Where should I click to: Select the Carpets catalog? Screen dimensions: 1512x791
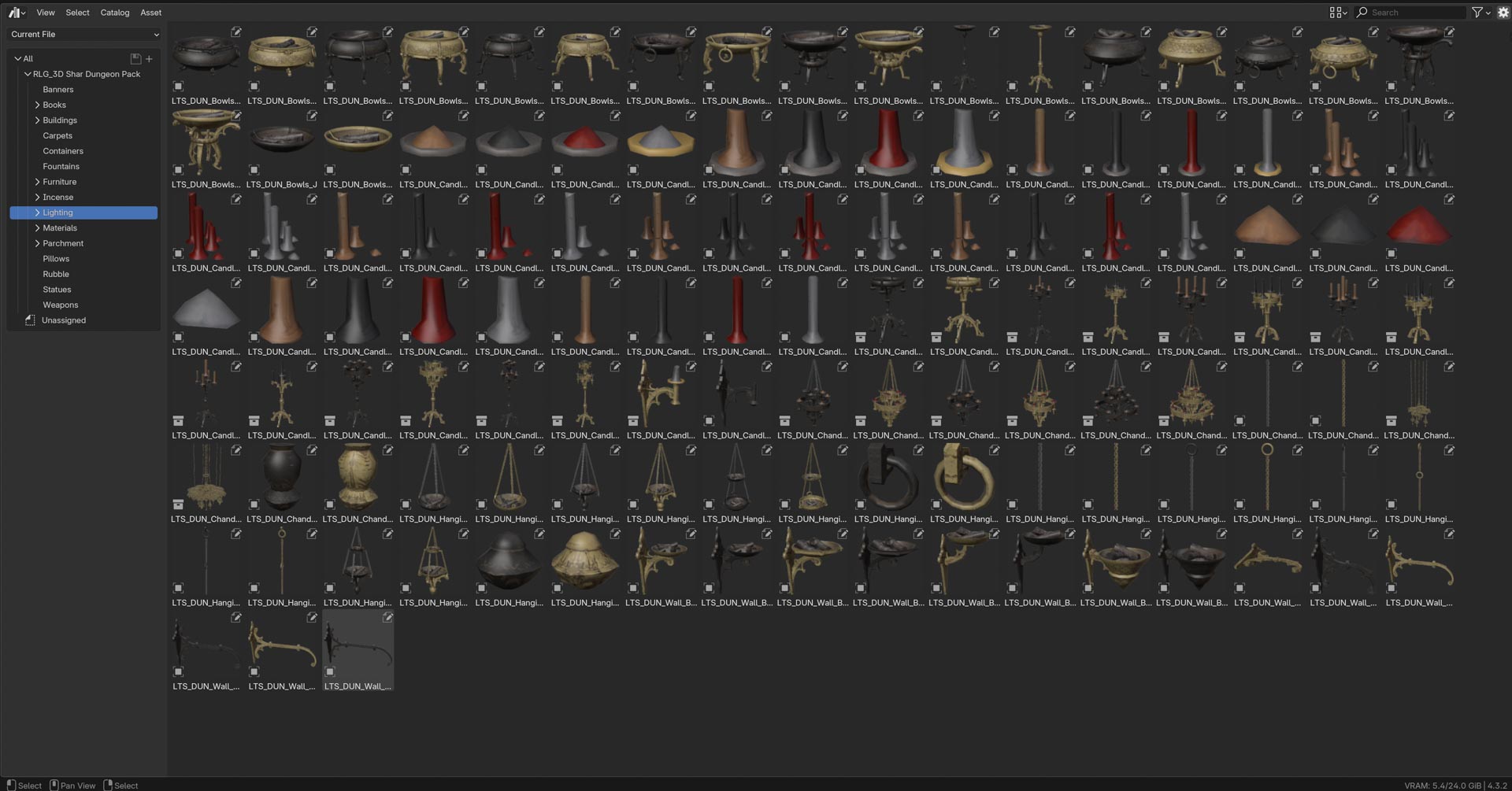coord(84,135)
